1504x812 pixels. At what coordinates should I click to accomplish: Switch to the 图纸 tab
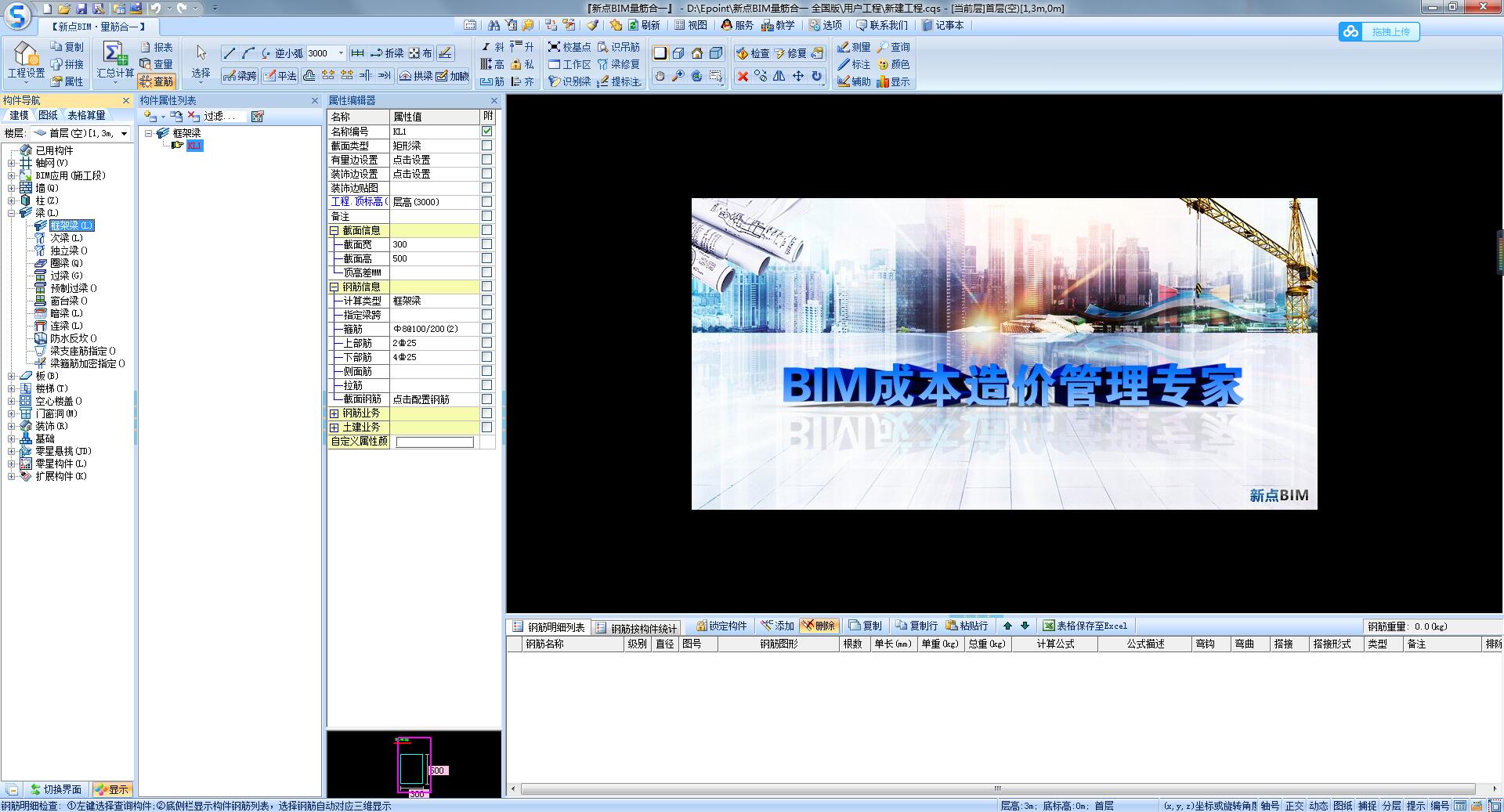[49, 115]
